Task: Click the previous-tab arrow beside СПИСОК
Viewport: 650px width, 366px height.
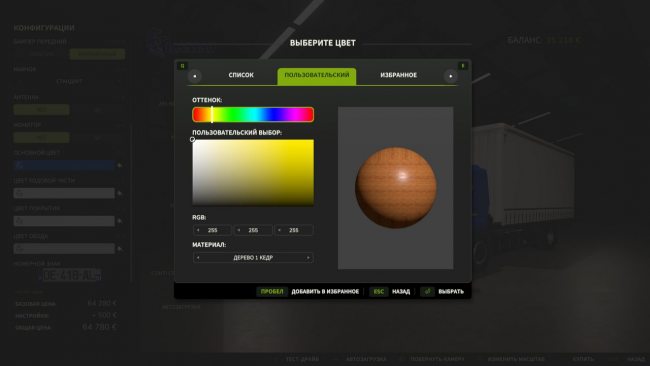Action: 194,76
